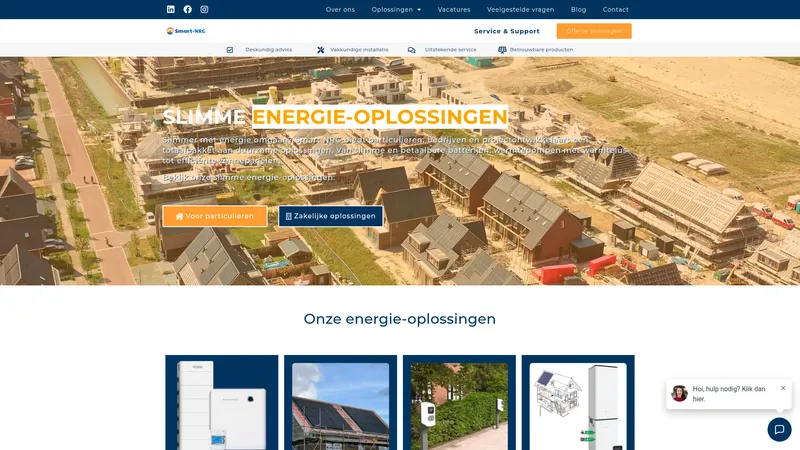Click the Offerte aanvragen button

[x=594, y=31]
